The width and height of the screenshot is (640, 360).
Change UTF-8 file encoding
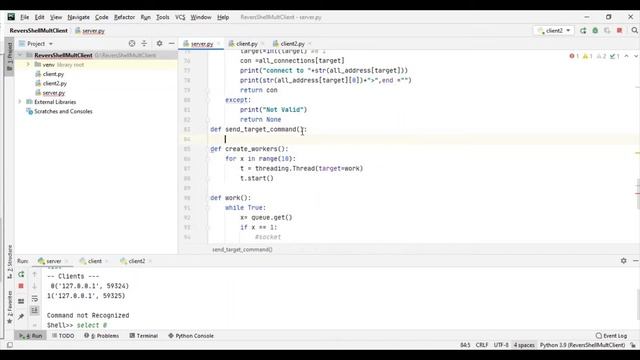click(x=501, y=345)
